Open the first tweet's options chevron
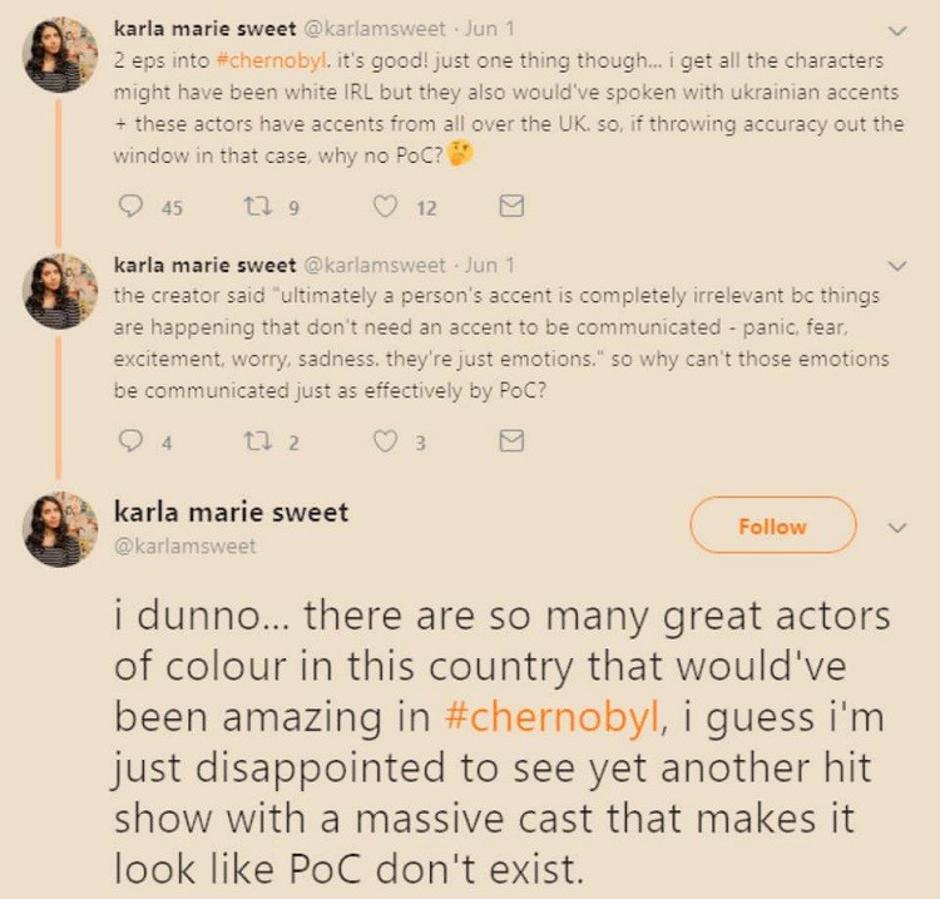 [x=897, y=32]
